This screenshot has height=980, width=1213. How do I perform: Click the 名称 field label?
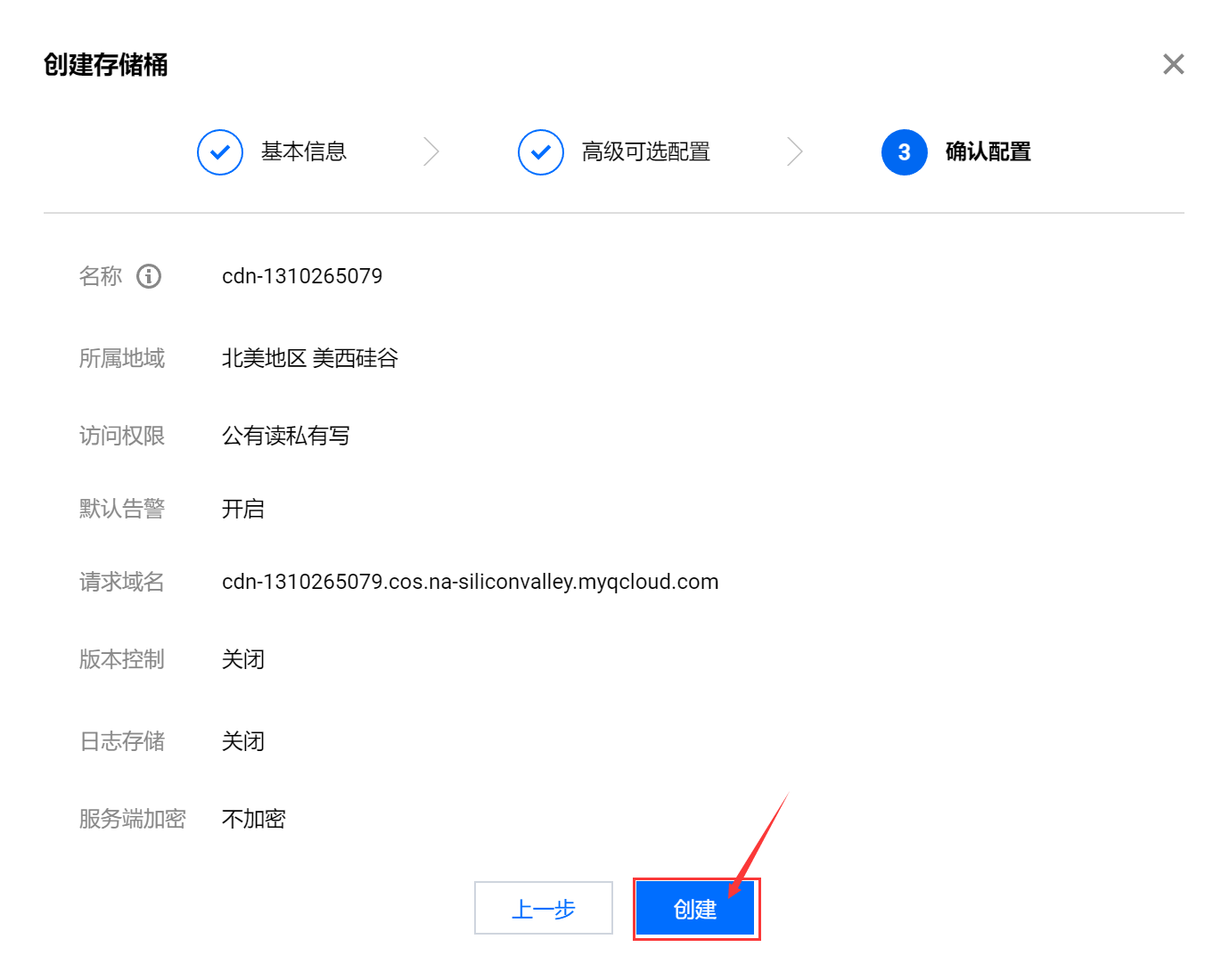click(101, 276)
